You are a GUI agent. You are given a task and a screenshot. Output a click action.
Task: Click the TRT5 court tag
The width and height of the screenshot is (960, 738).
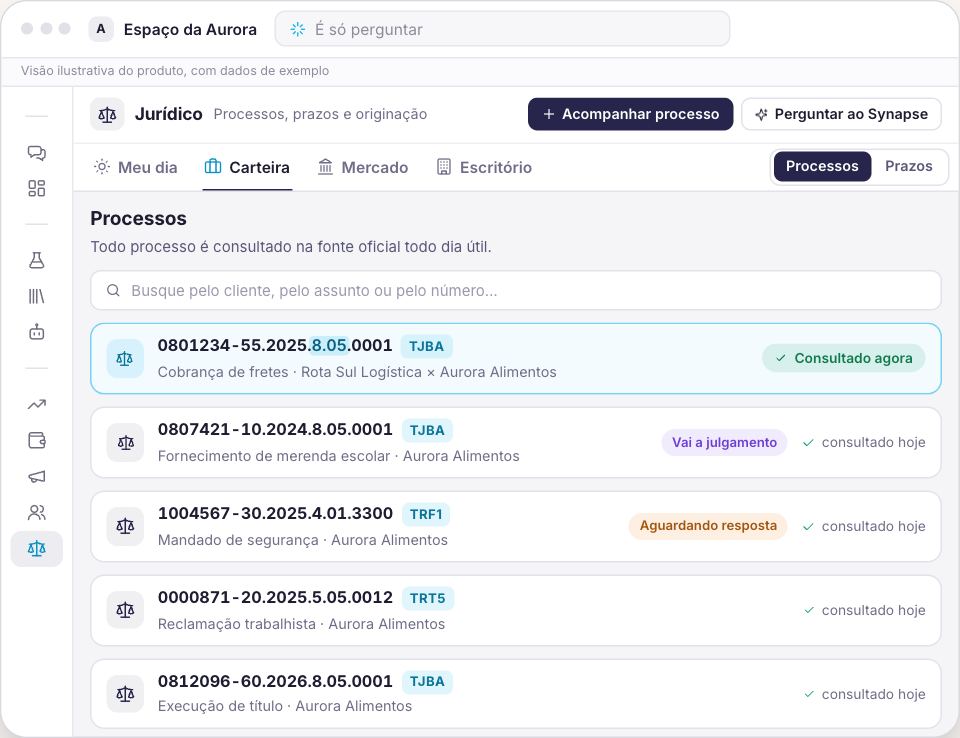[x=428, y=598]
